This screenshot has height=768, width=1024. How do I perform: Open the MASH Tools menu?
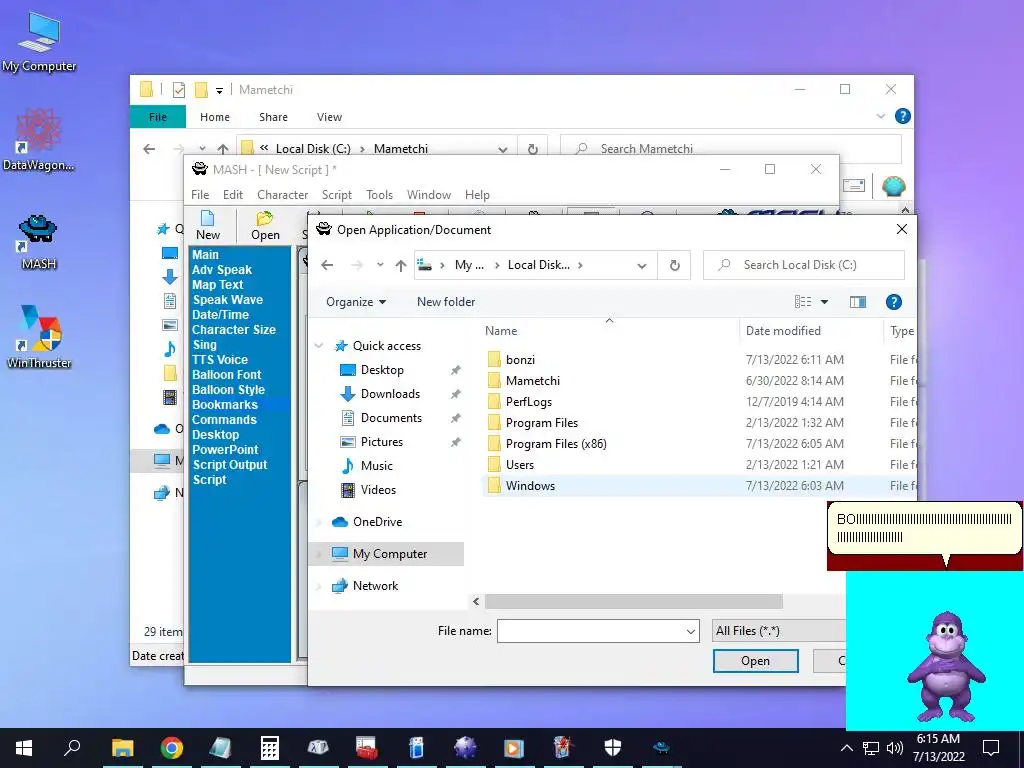coord(379,195)
